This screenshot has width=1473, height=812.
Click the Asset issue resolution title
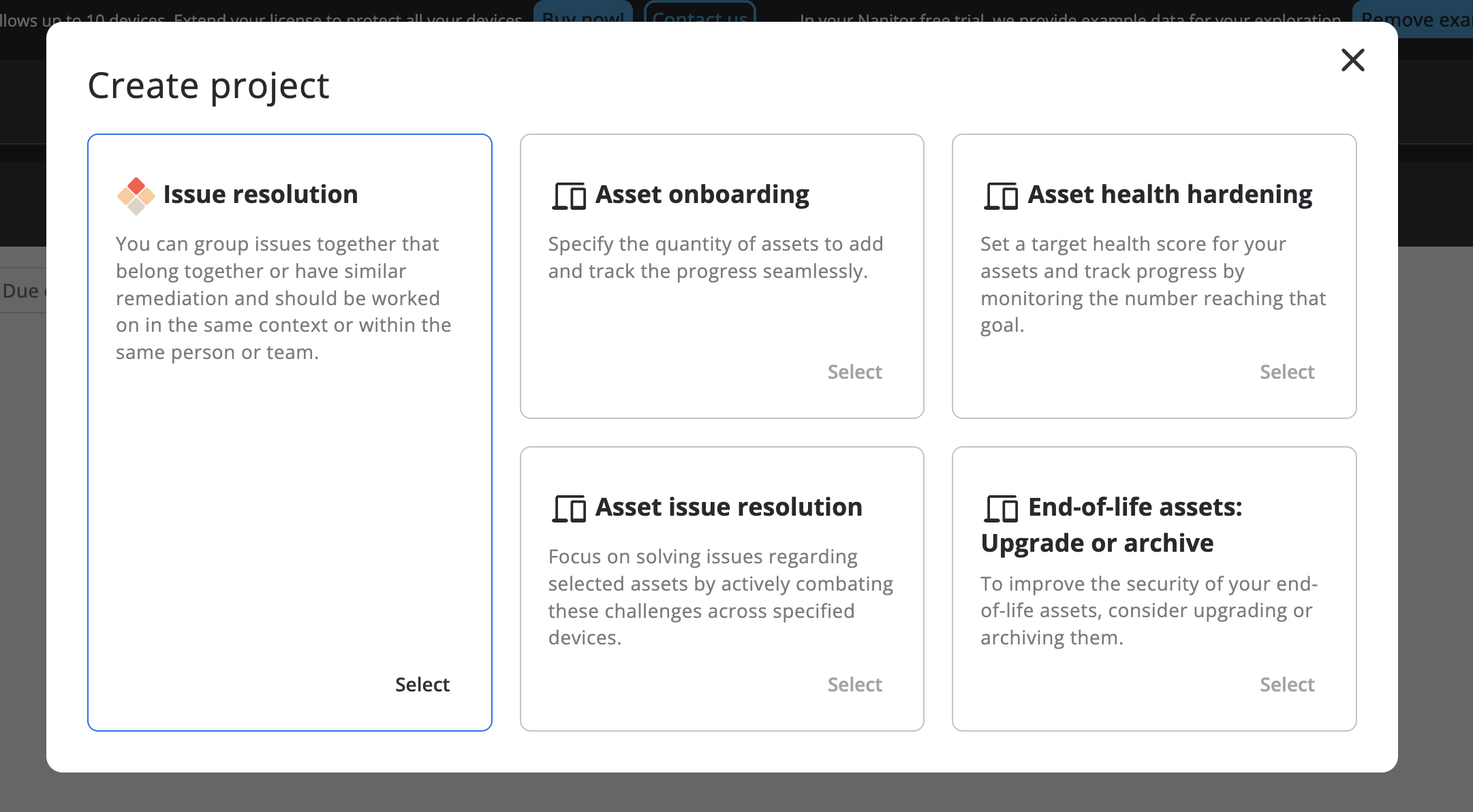click(728, 507)
